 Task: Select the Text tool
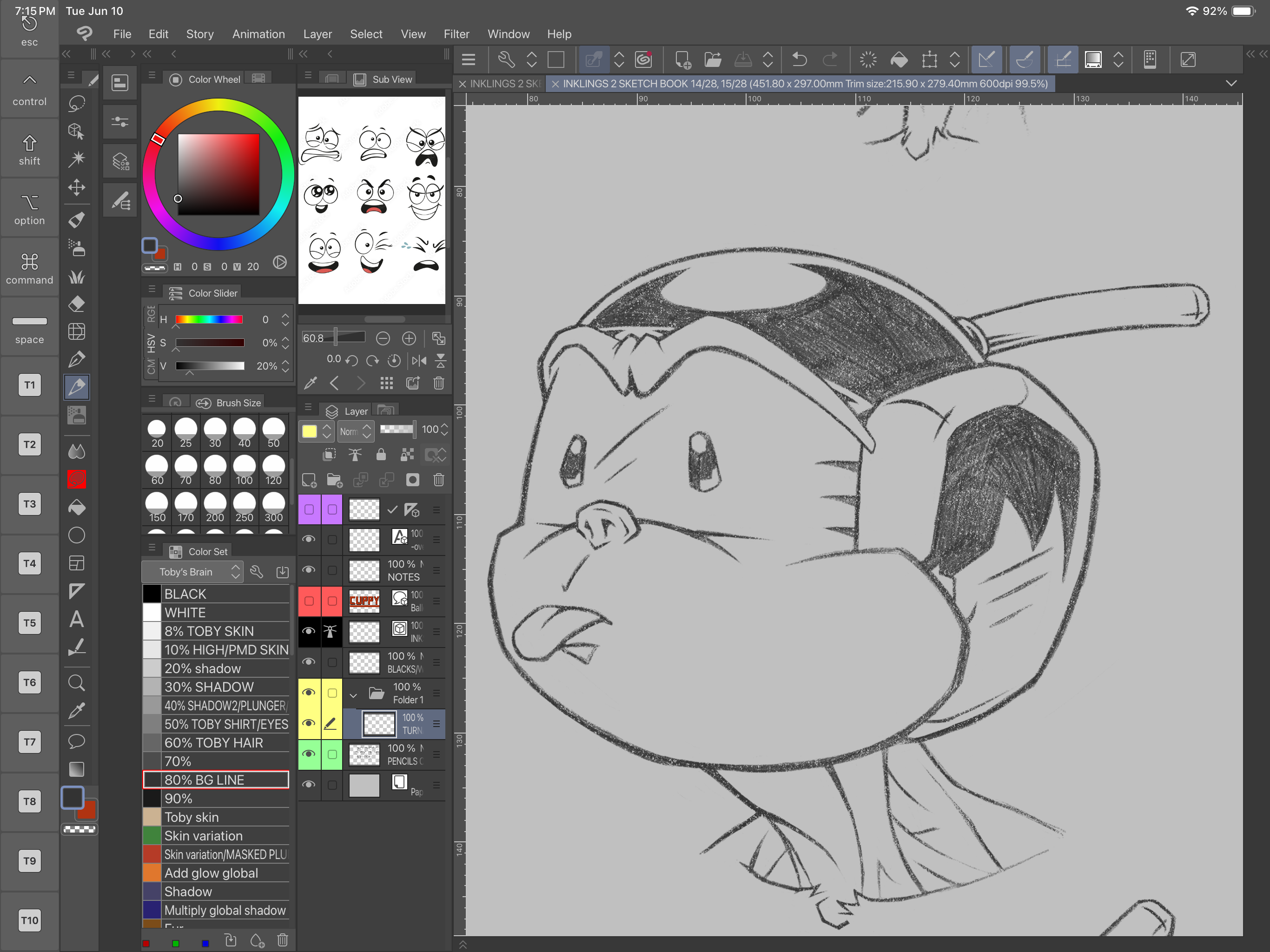76,620
